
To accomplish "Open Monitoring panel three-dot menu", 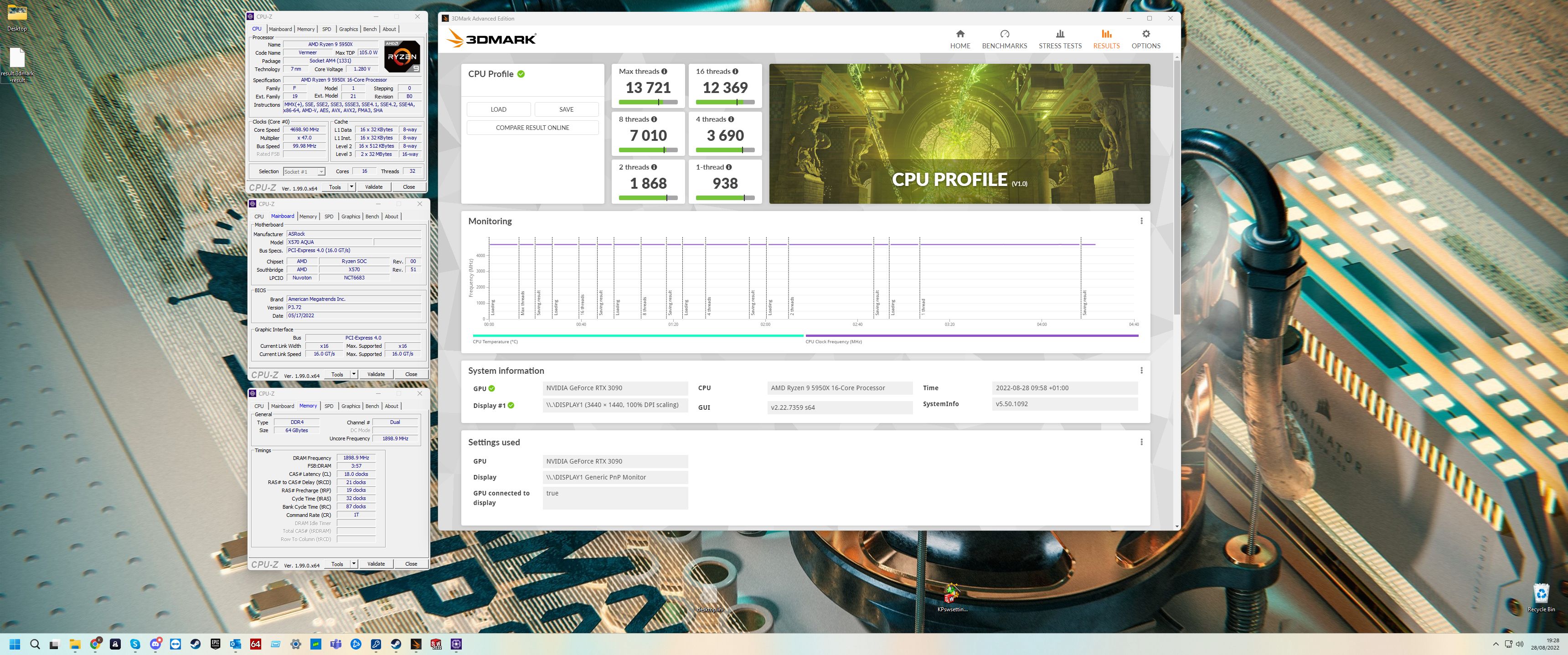I will [1141, 221].
